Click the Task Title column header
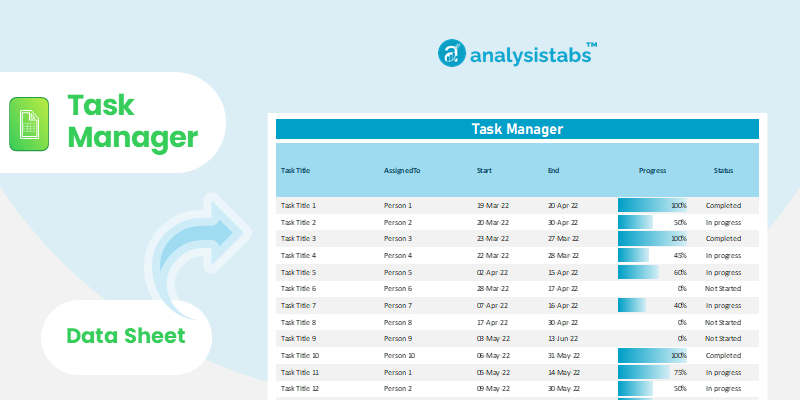The height and width of the screenshot is (400, 800). (295, 170)
